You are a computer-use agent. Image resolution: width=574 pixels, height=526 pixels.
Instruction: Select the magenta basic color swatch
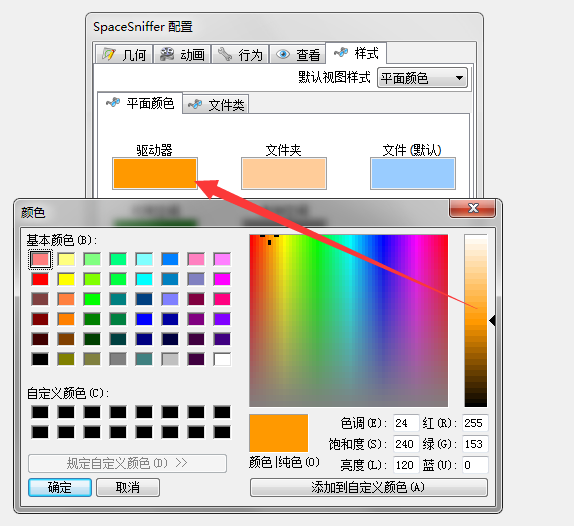click(222, 279)
